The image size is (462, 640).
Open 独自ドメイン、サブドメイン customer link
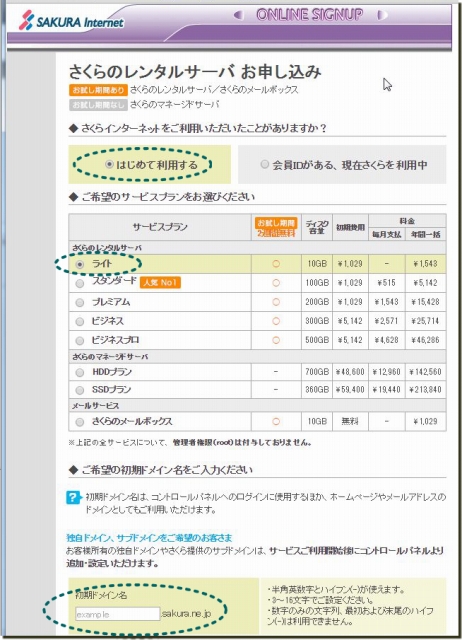pos(149,538)
